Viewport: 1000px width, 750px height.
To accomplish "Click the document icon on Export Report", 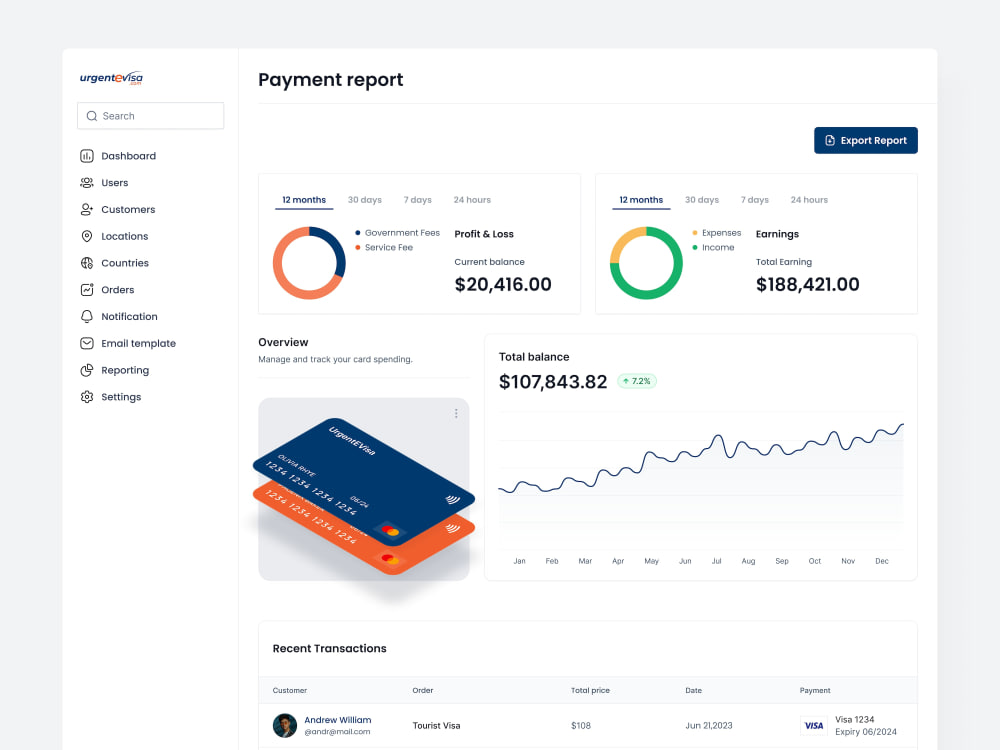I will click(830, 140).
